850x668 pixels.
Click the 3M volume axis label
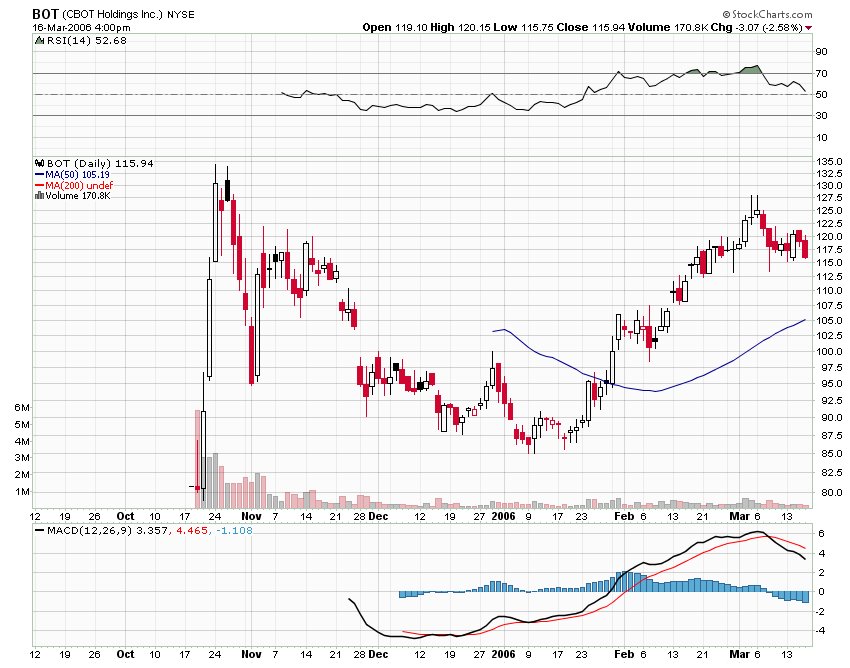[22, 458]
